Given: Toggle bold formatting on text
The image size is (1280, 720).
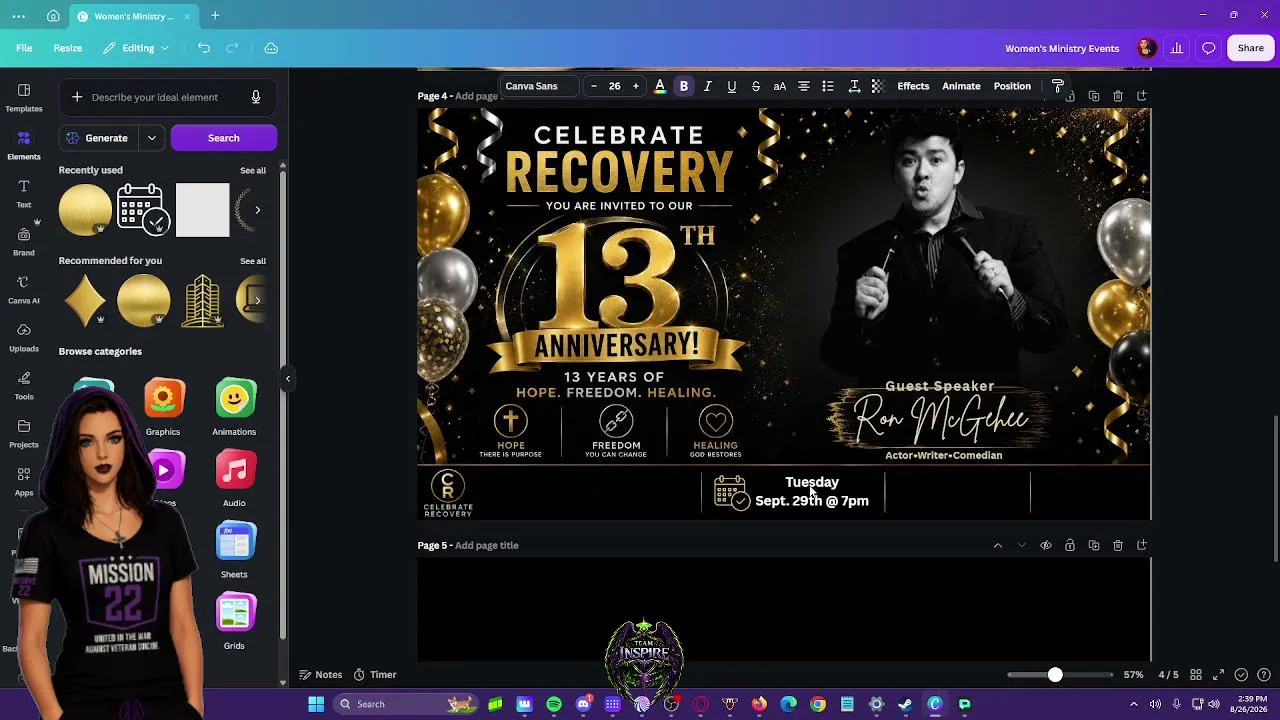Looking at the screenshot, I should pos(684,86).
